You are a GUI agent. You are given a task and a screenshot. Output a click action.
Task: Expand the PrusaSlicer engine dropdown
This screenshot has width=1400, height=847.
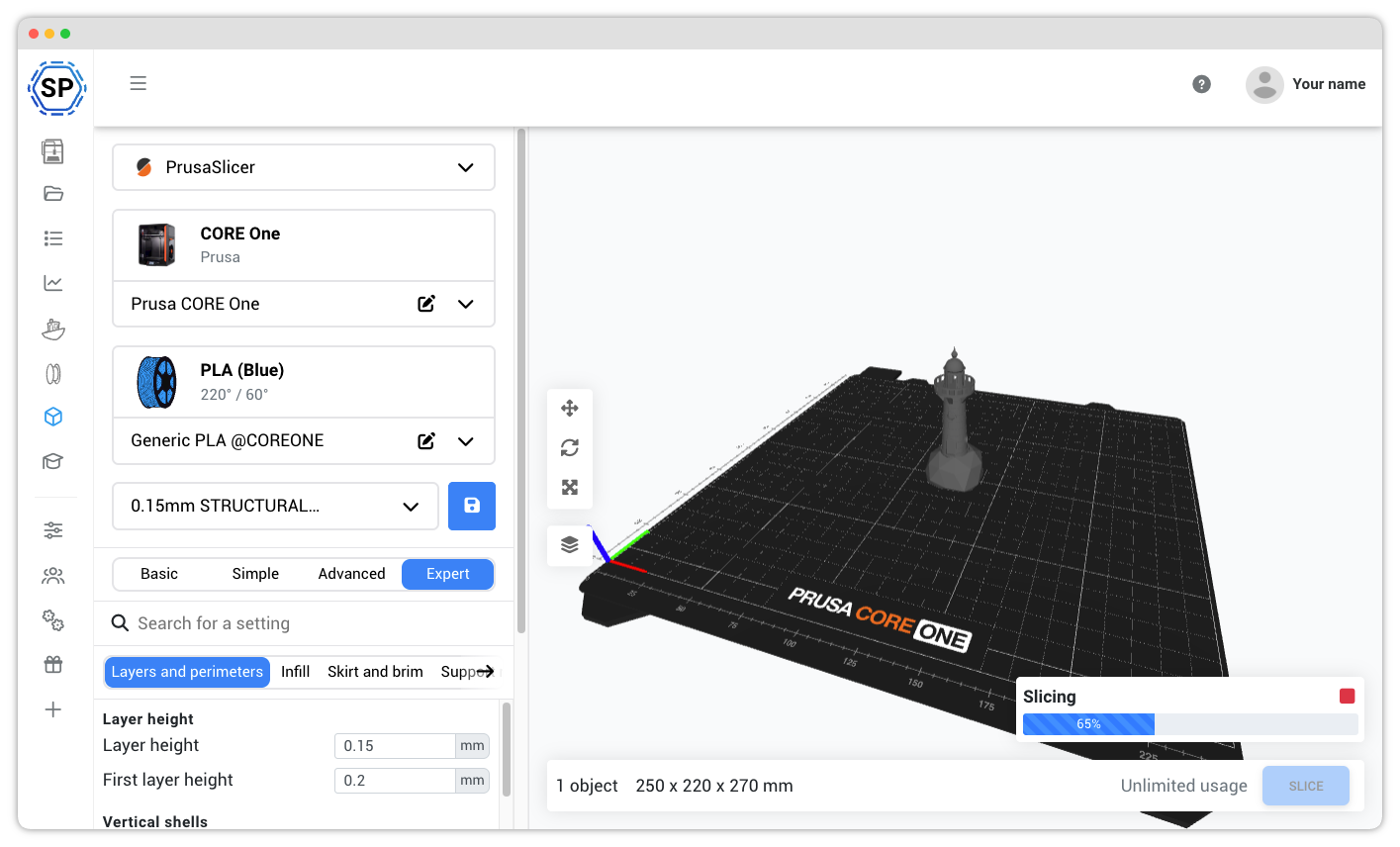click(x=465, y=167)
